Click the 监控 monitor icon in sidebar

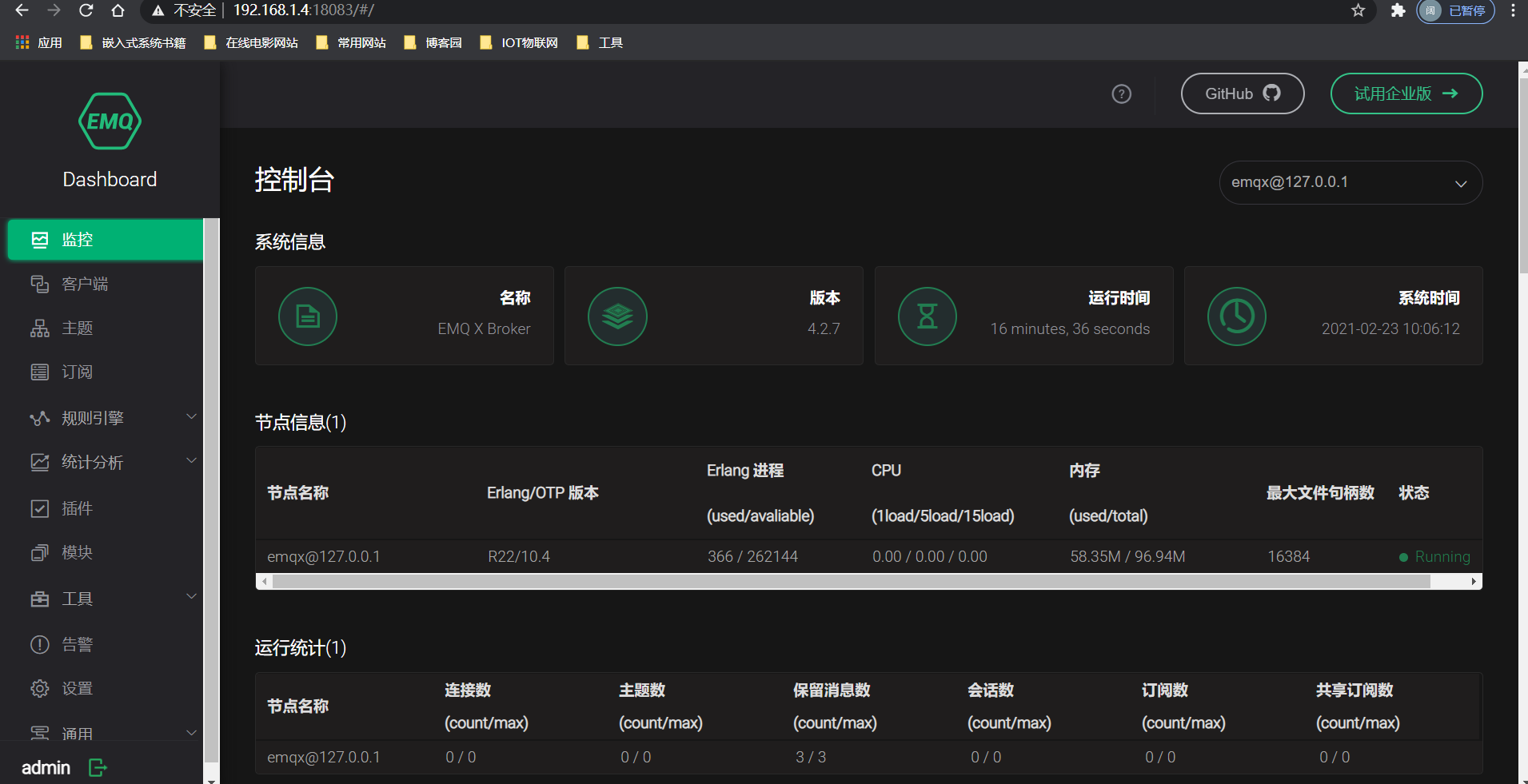click(x=40, y=240)
